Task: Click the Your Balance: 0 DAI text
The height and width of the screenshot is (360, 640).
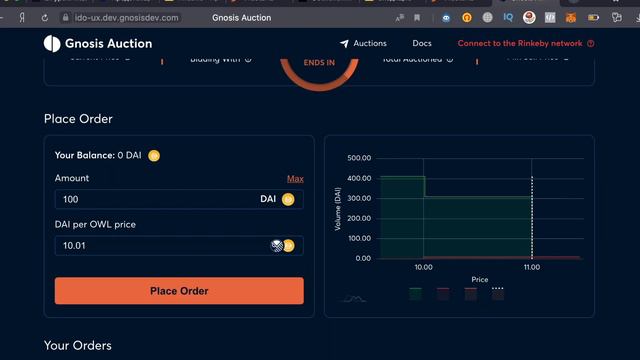Action: click(x=98, y=155)
